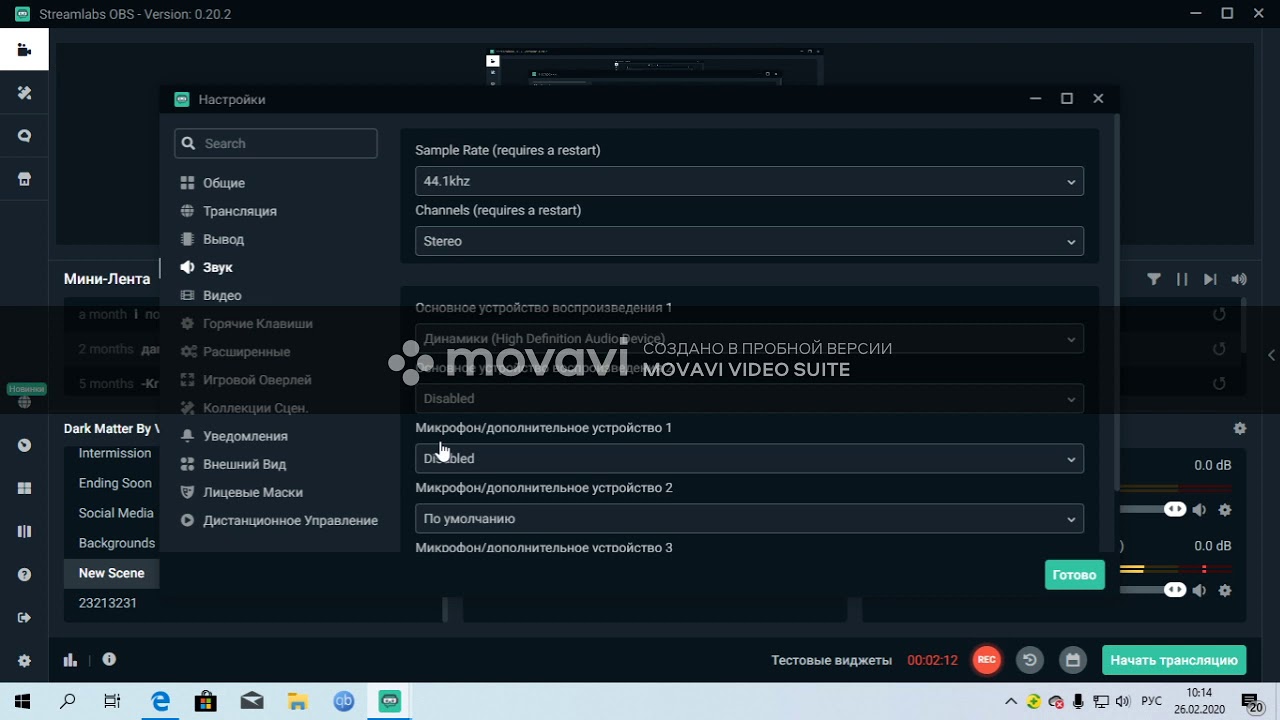Mute mini feed alert sound
Viewport: 1280px width, 720px height.
1239,279
